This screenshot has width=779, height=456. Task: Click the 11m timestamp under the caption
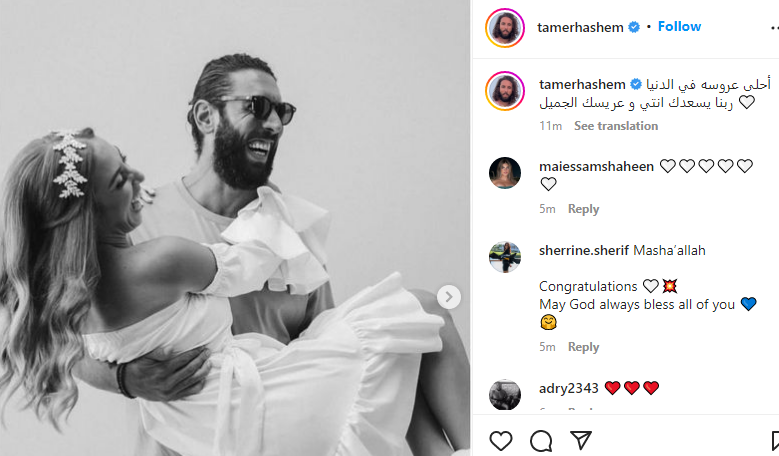[550, 126]
